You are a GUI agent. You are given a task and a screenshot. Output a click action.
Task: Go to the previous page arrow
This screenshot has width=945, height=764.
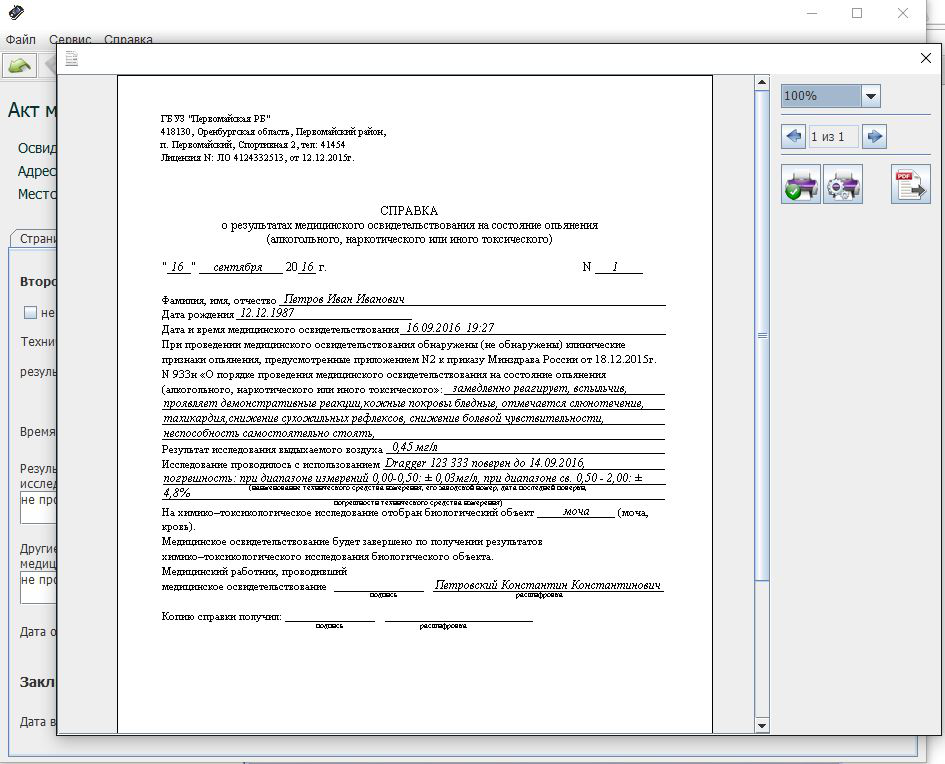(794, 136)
